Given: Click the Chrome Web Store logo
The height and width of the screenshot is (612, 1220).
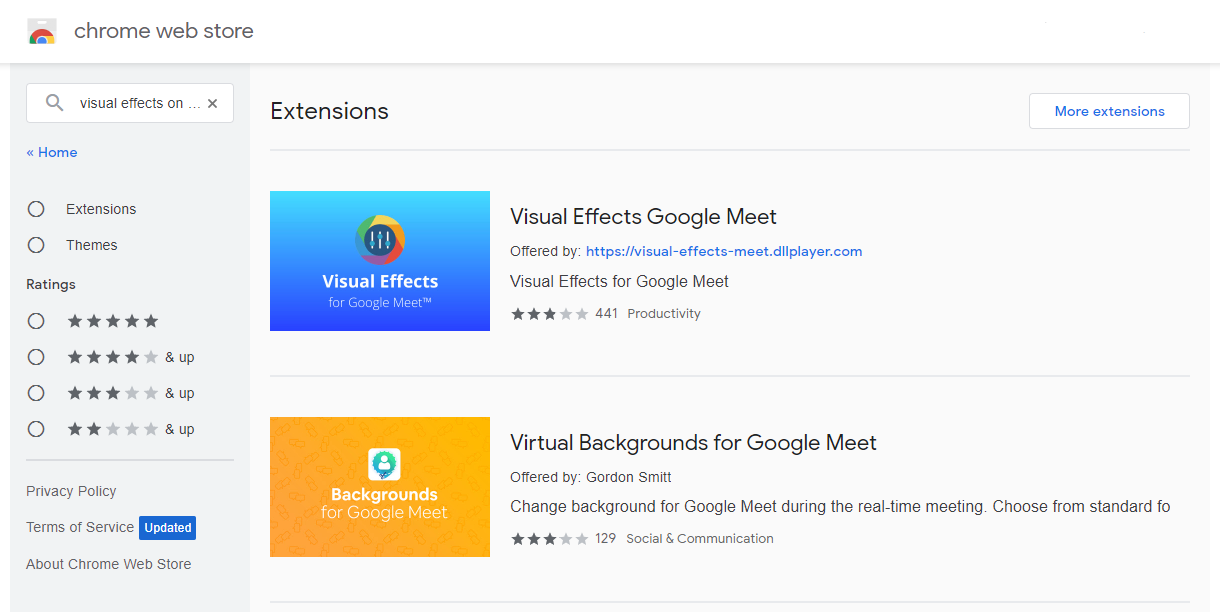Looking at the screenshot, I should click(41, 31).
